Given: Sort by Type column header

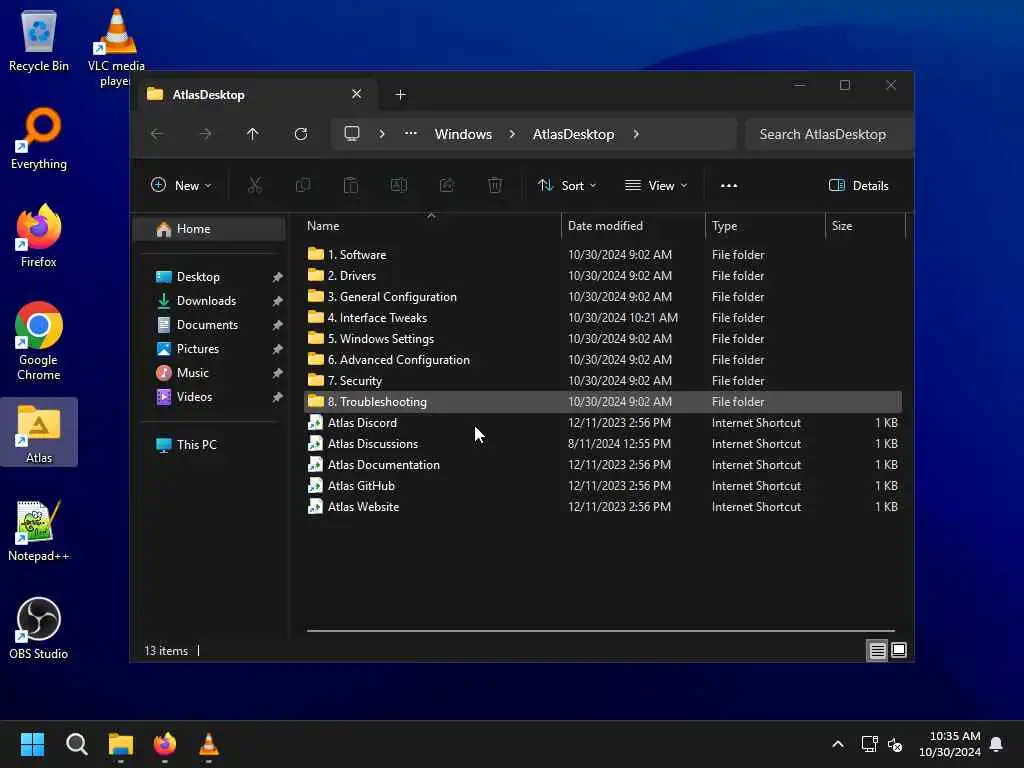Looking at the screenshot, I should (x=765, y=225).
